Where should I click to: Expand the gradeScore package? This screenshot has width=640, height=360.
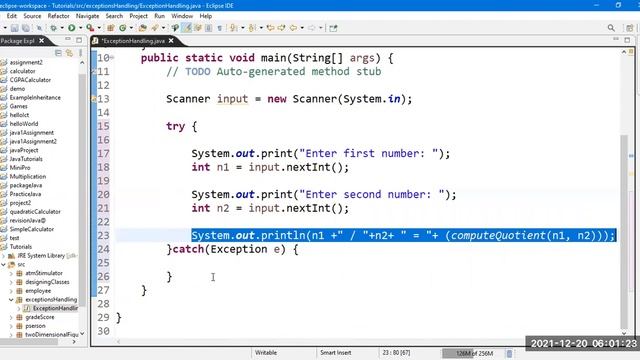(x=11, y=317)
